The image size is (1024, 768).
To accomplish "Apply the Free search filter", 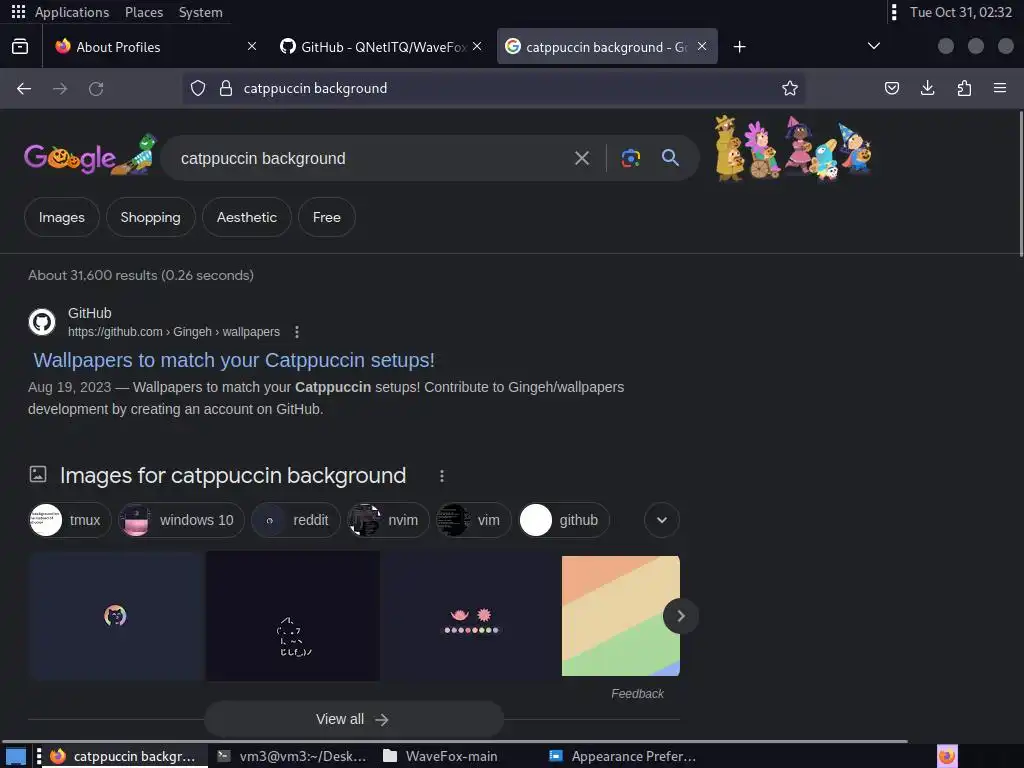I will (327, 217).
